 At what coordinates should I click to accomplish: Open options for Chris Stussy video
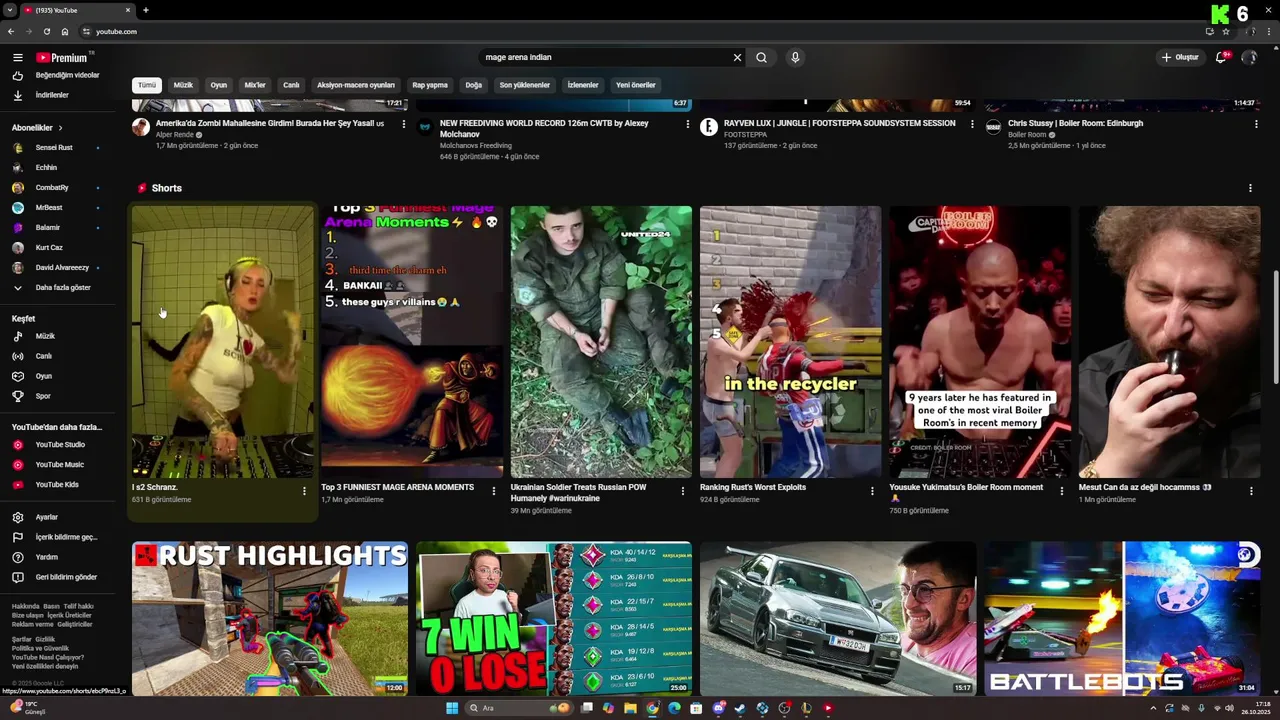pos(1256,124)
